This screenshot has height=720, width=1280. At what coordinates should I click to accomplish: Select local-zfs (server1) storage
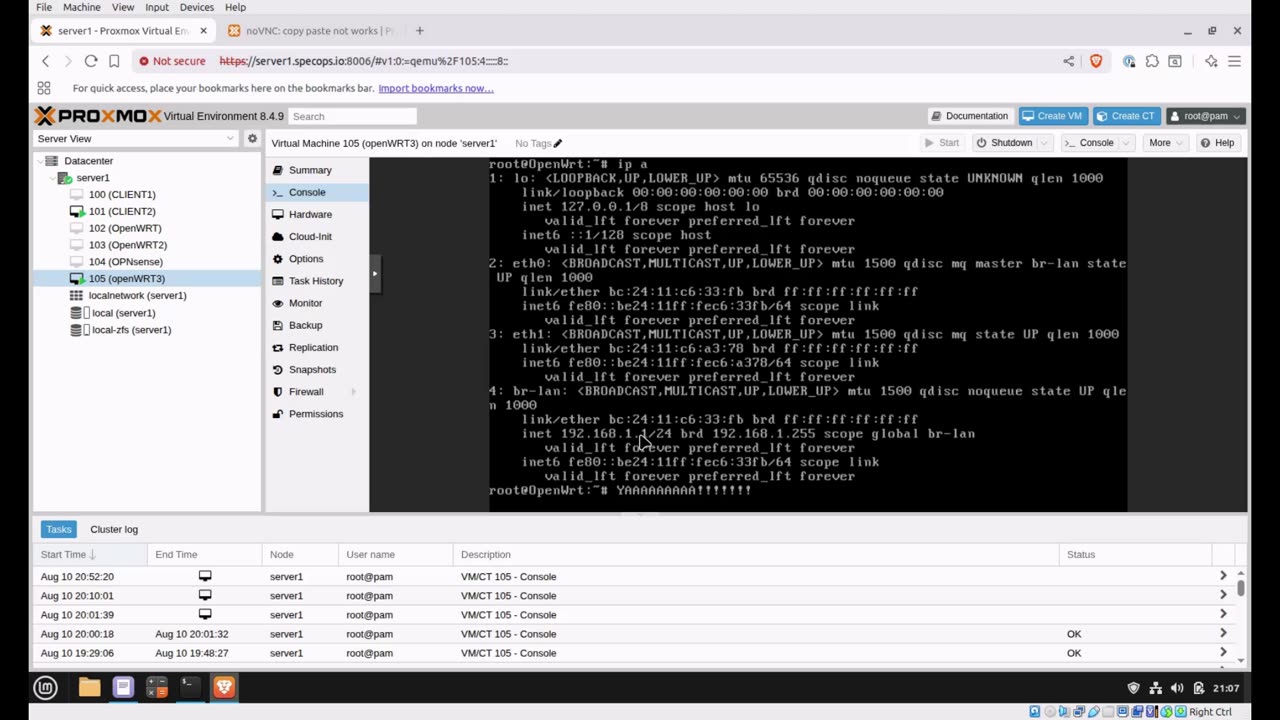click(131, 330)
